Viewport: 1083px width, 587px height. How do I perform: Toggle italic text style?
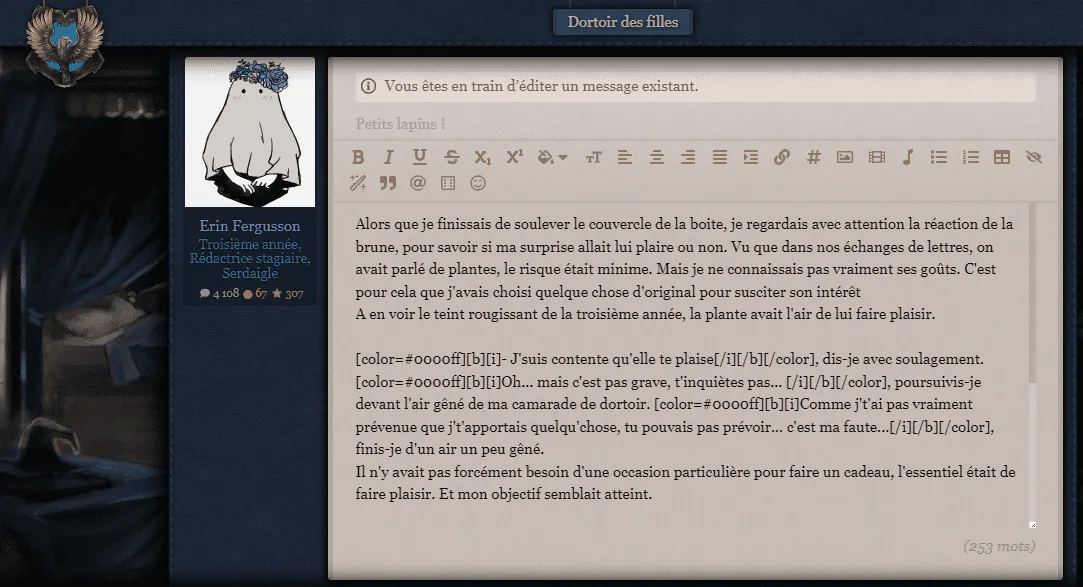pos(388,157)
